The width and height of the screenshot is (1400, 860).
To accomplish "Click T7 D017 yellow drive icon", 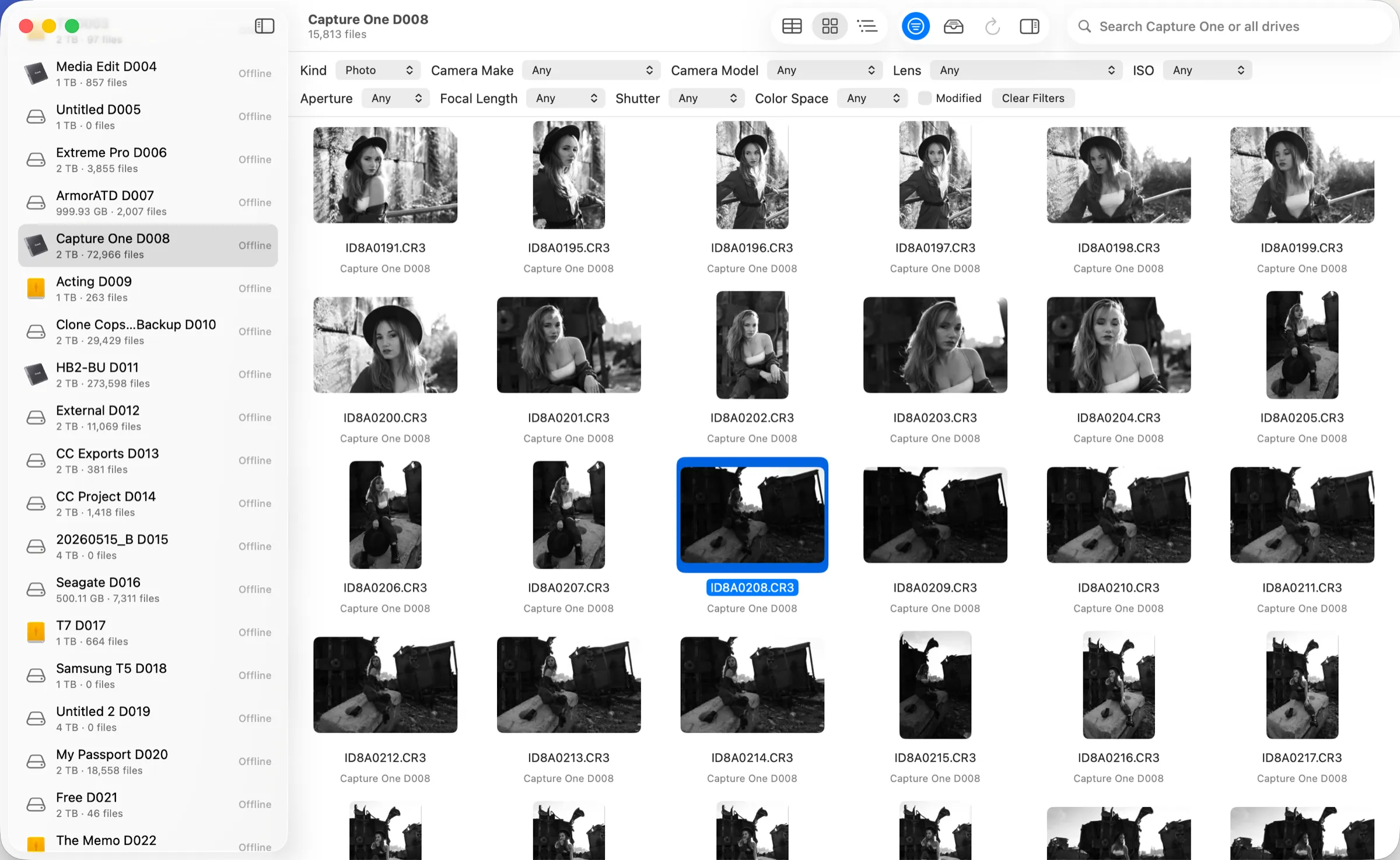I will pyautogui.click(x=36, y=632).
